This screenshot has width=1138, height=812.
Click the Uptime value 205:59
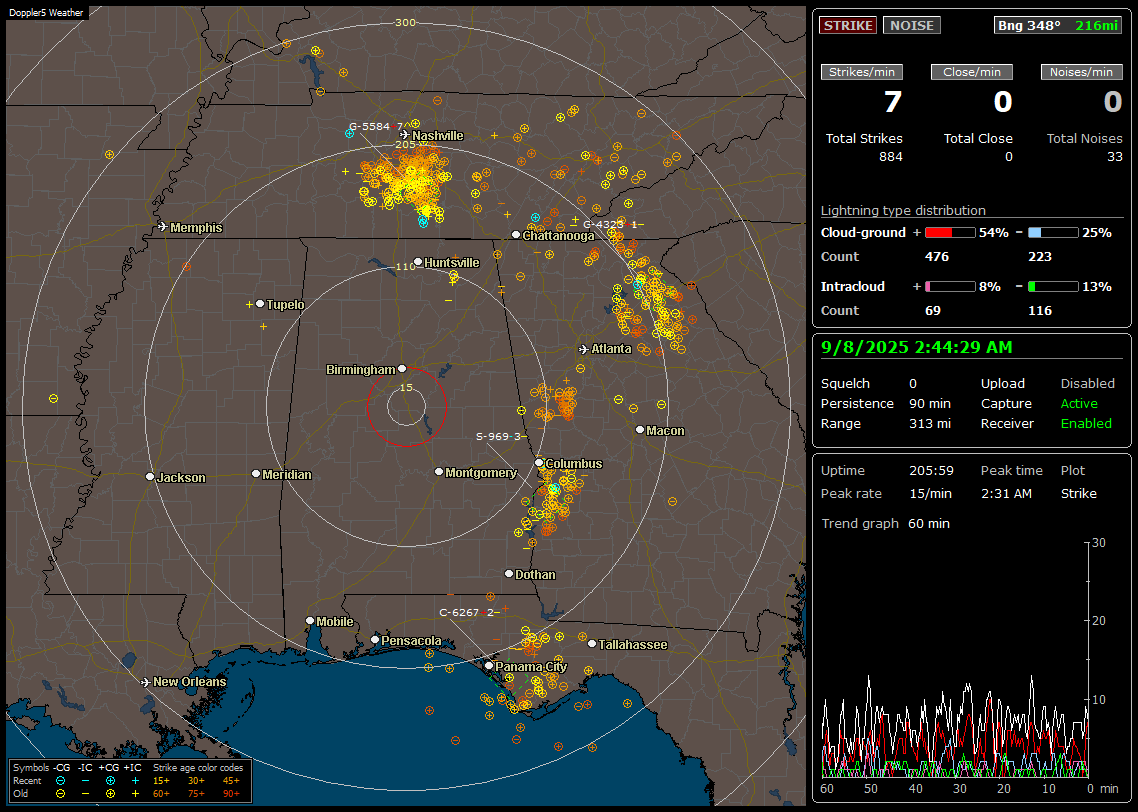[931, 471]
